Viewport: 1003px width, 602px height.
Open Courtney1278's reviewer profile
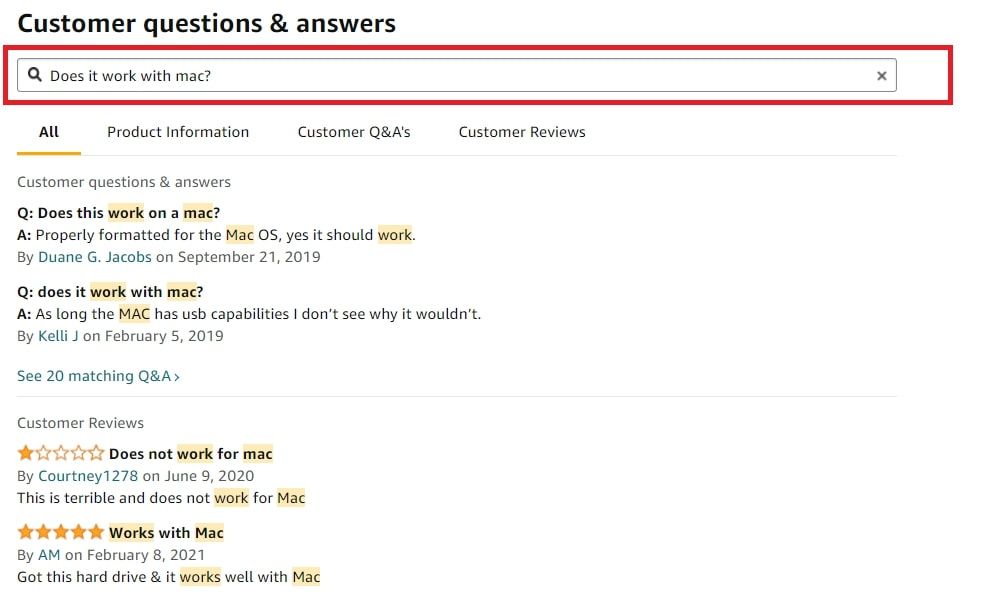tap(88, 475)
